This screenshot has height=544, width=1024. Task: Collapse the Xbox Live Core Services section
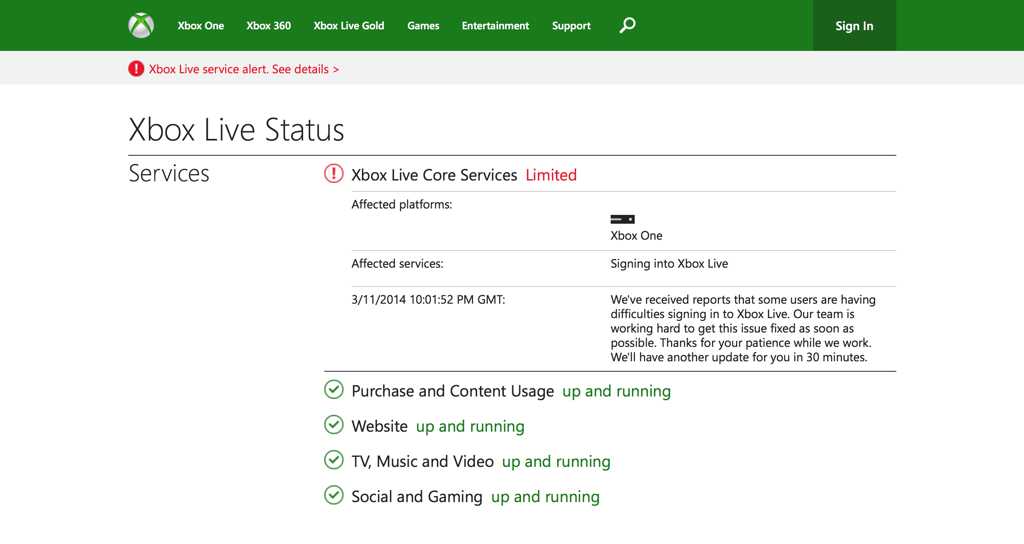[434, 175]
